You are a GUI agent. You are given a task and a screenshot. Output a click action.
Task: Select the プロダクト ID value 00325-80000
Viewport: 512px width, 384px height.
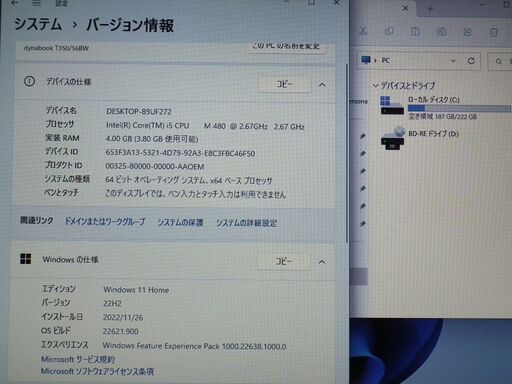pyautogui.click(x=155, y=166)
